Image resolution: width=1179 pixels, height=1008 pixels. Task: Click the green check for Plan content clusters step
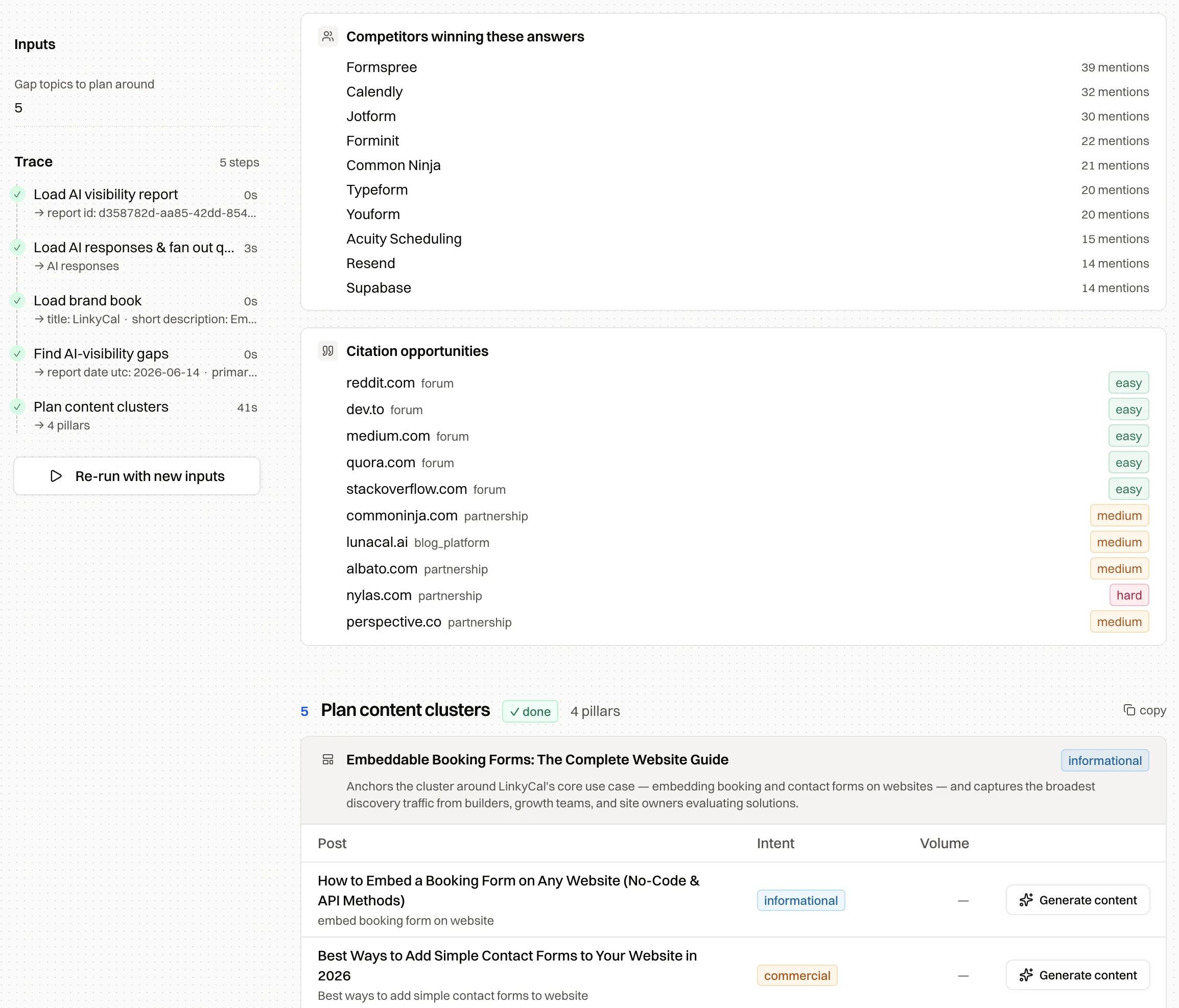click(x=18, y=407)
